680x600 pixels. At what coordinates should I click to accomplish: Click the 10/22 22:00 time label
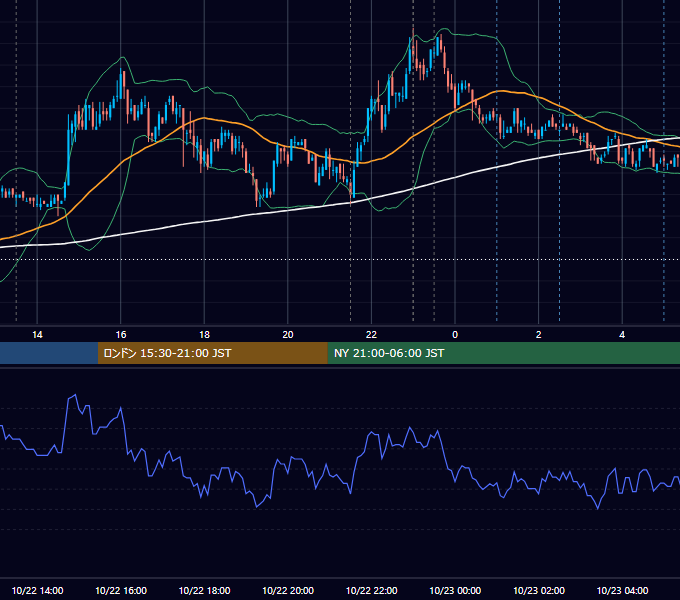pyautogui.click(x=371, y=590)
